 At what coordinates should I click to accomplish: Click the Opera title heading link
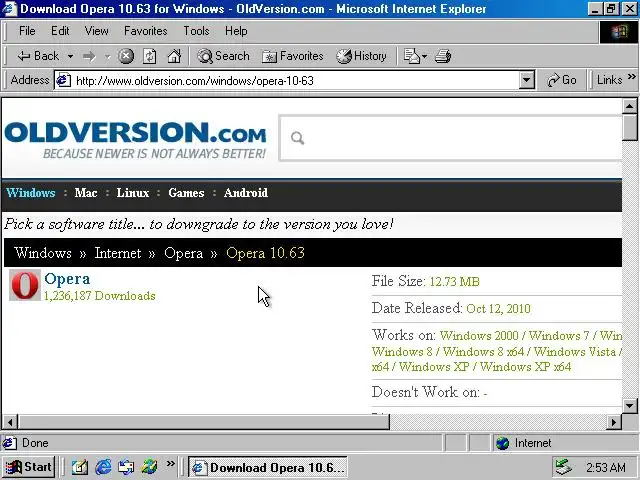[67, 278]
